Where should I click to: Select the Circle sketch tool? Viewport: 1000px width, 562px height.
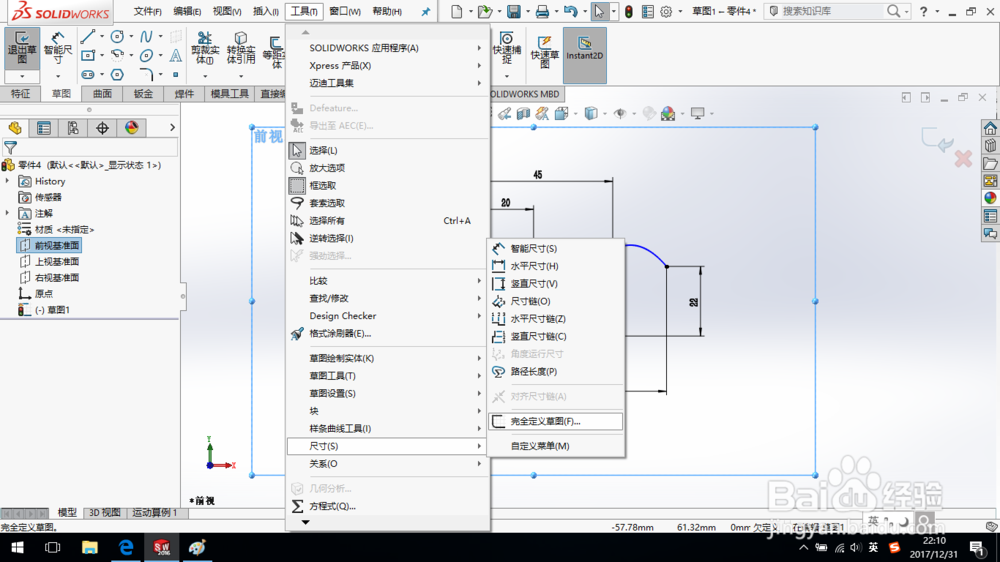point(117,37)
